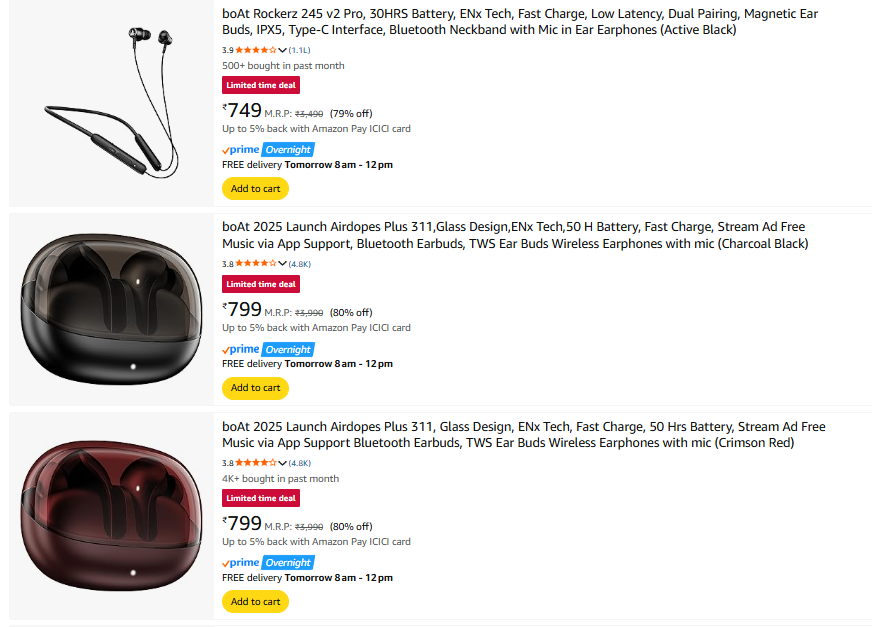Click the Limited time deal badge on Rockerz 245

261,86
